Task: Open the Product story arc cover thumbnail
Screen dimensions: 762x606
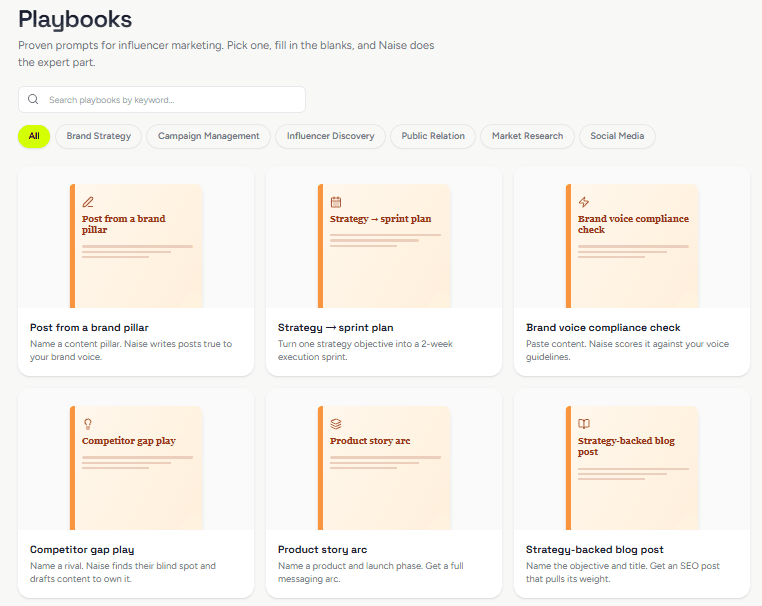Action: (384, 468)
